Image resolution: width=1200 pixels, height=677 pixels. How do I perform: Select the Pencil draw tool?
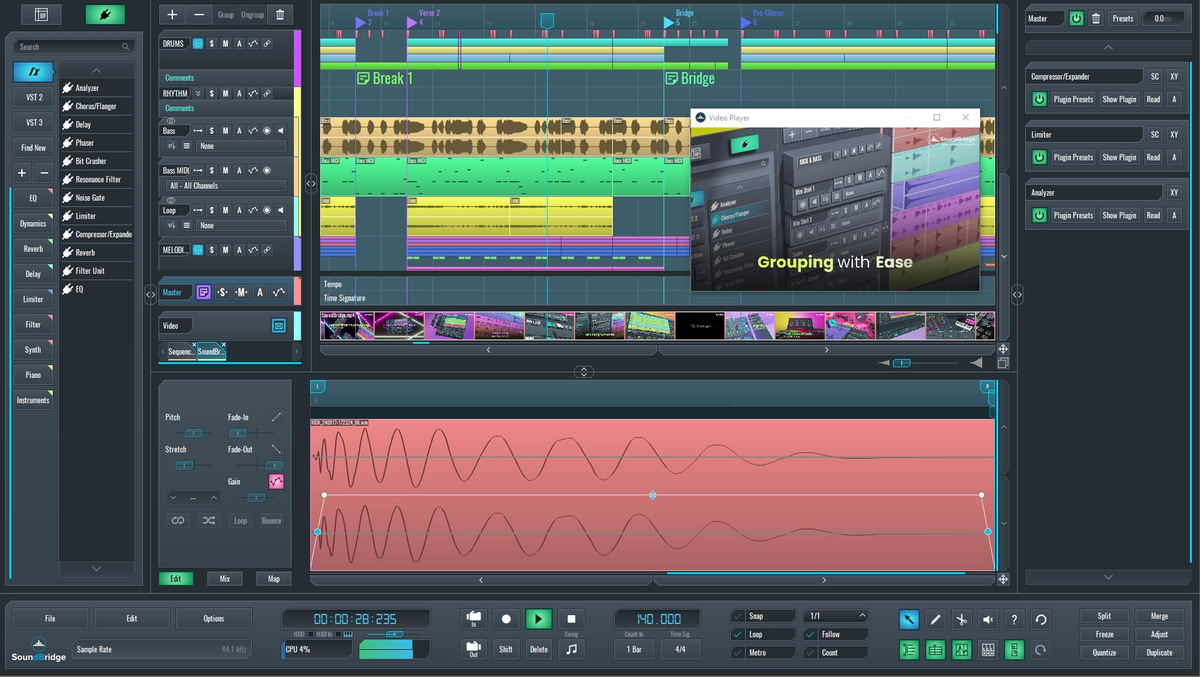[x=935, y=620]
